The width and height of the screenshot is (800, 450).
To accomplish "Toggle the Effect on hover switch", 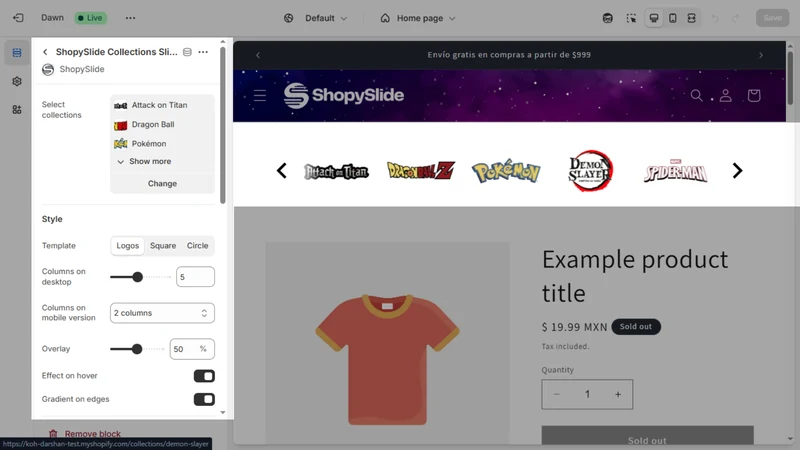I will (x=204, y=376).
